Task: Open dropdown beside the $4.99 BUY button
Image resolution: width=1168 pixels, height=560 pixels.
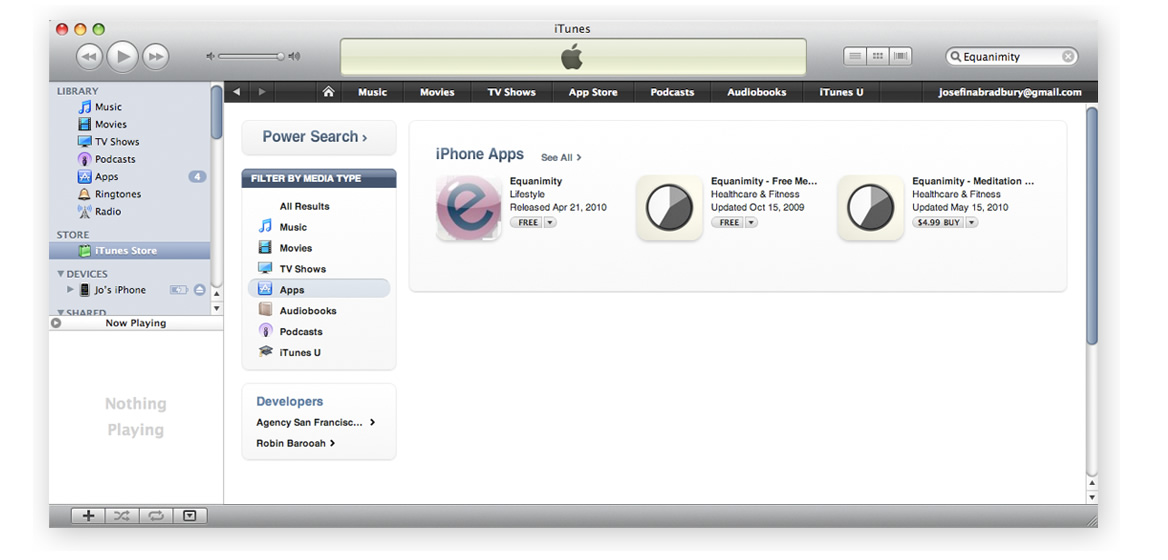Action: [x=972, y=223]
